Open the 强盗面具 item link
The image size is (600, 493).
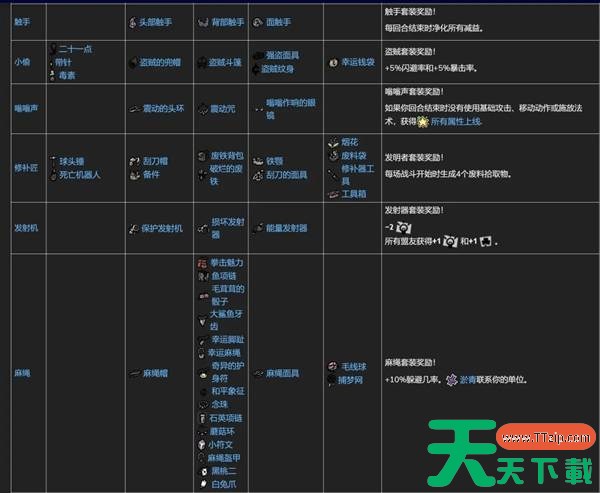coord(282,56)
